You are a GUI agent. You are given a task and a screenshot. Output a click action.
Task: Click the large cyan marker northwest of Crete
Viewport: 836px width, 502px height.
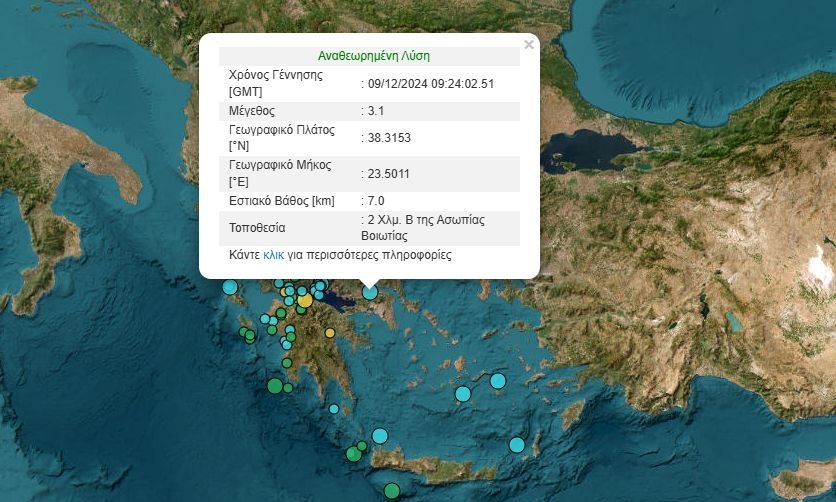click(x=379, y=435)
